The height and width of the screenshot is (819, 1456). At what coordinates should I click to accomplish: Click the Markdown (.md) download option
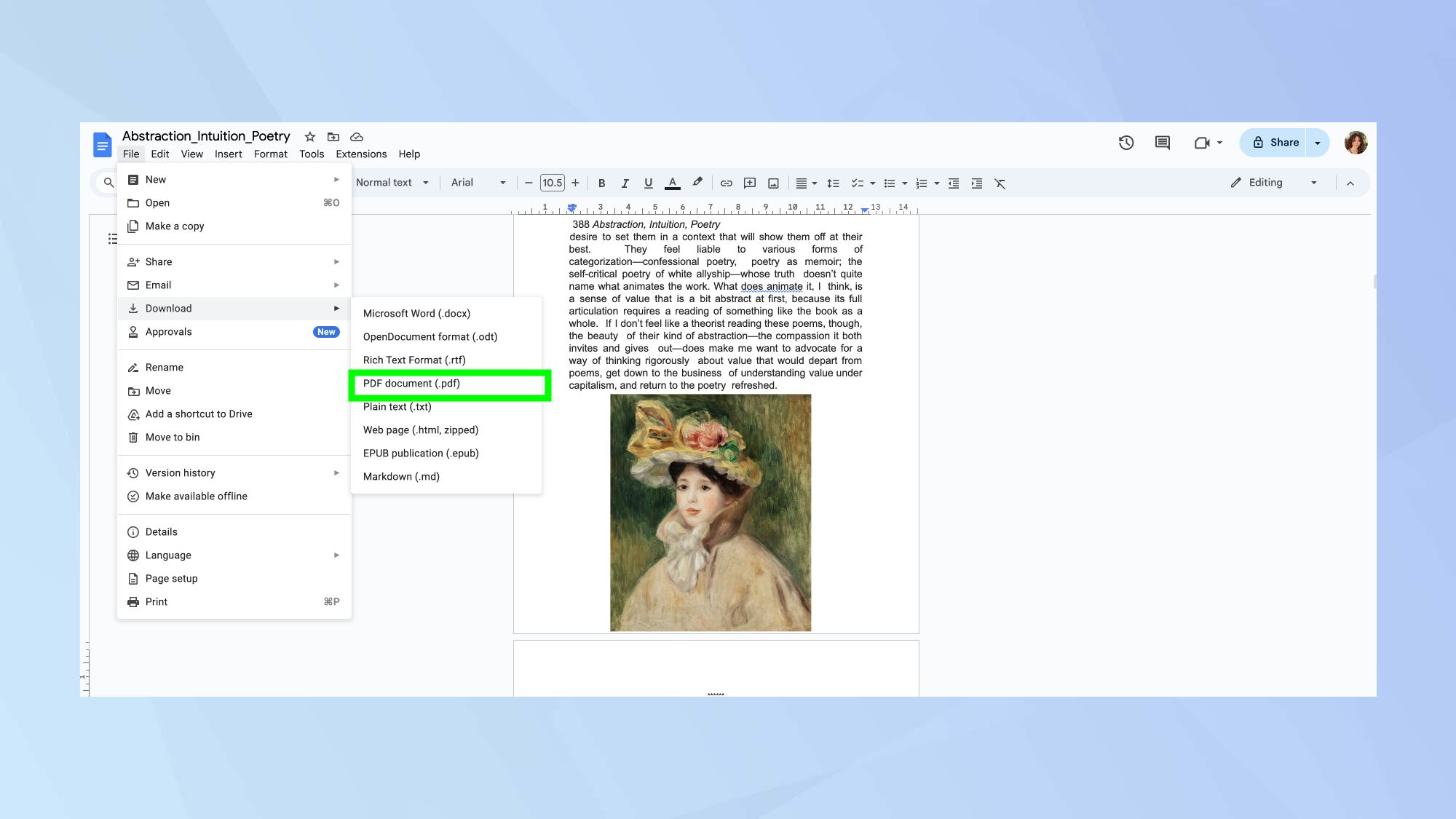tap(401, 477)
